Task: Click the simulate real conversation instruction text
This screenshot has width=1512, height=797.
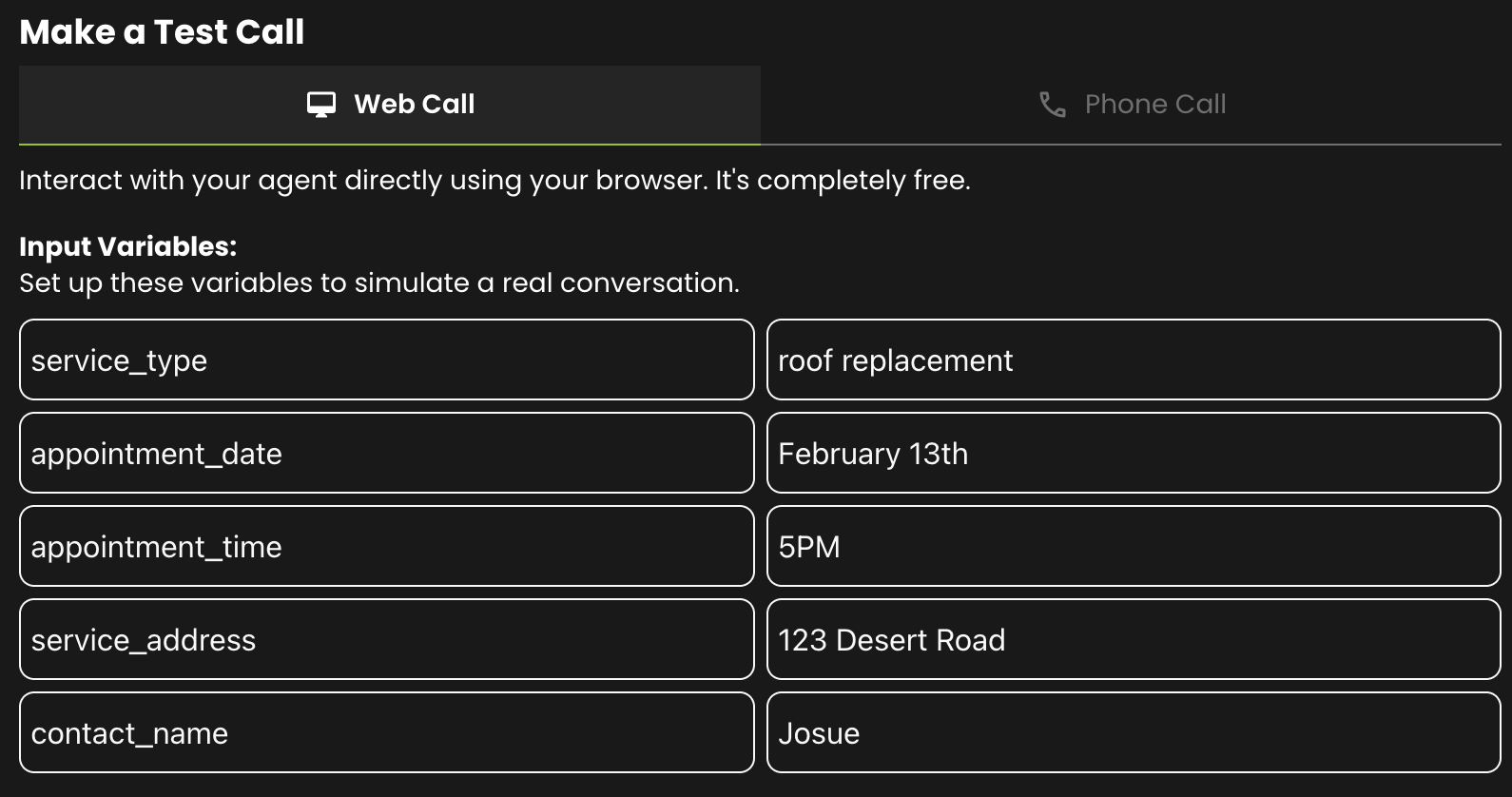Action: [x=378, y=283]
